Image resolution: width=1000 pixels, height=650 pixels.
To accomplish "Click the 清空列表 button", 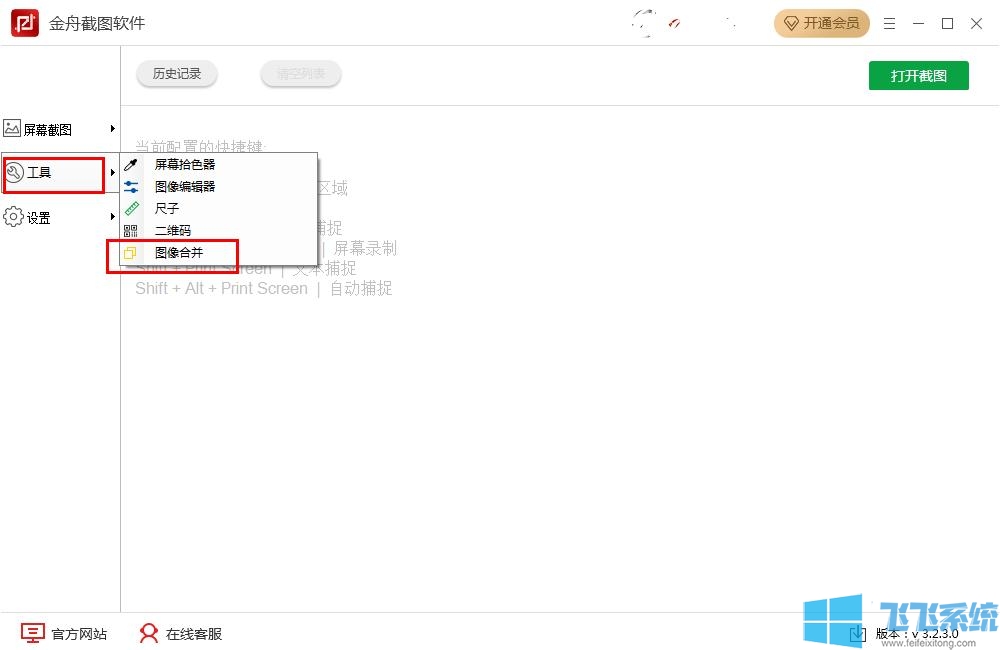I will 301,74.
